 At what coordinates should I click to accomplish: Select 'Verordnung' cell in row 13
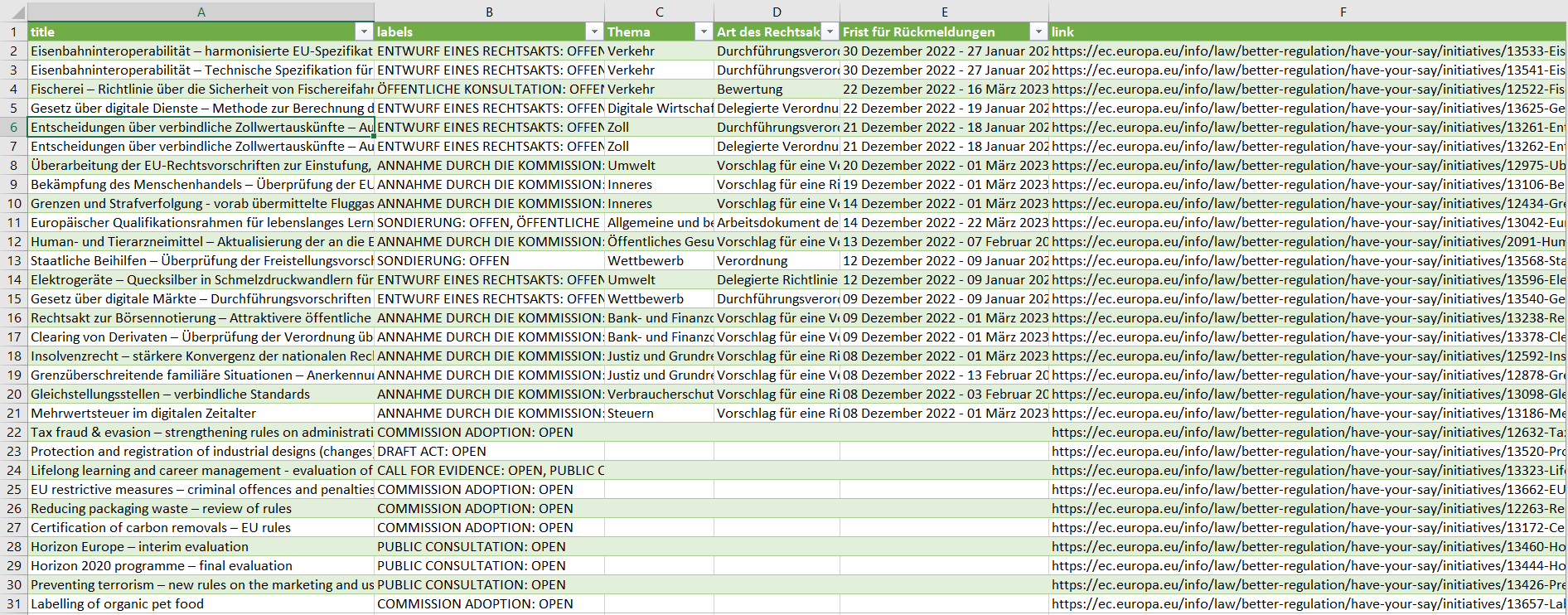pyautogui.click(x=777, y=260)
